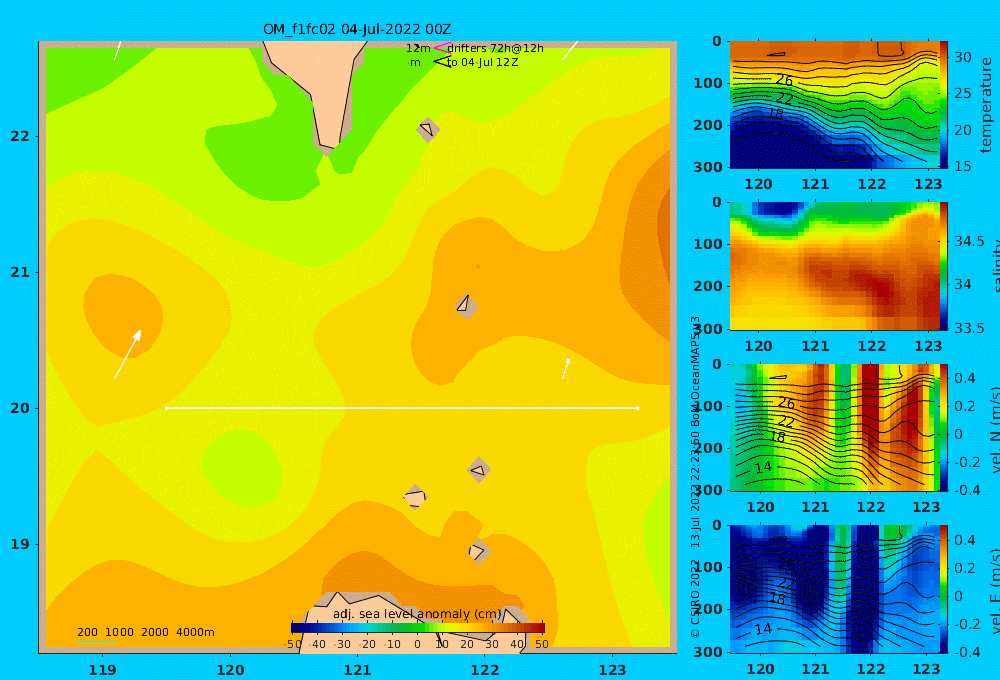
Task: Click the vel. N panel colour bar
Action: [x=944, y=427]
